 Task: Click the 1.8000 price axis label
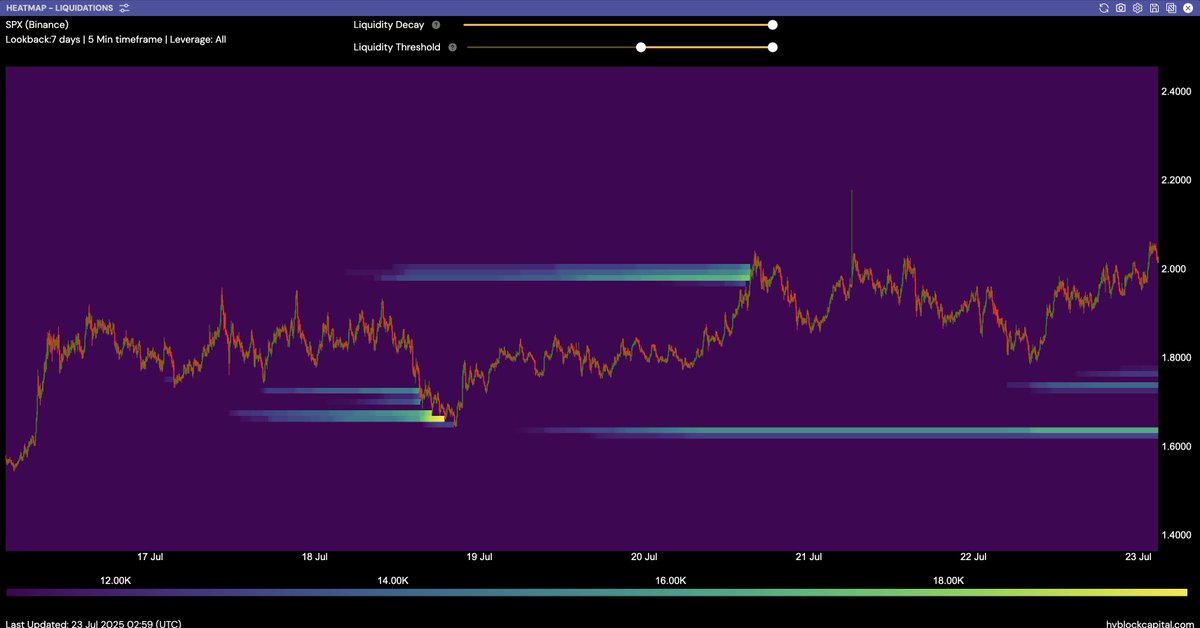click(x=1175, y=357)
